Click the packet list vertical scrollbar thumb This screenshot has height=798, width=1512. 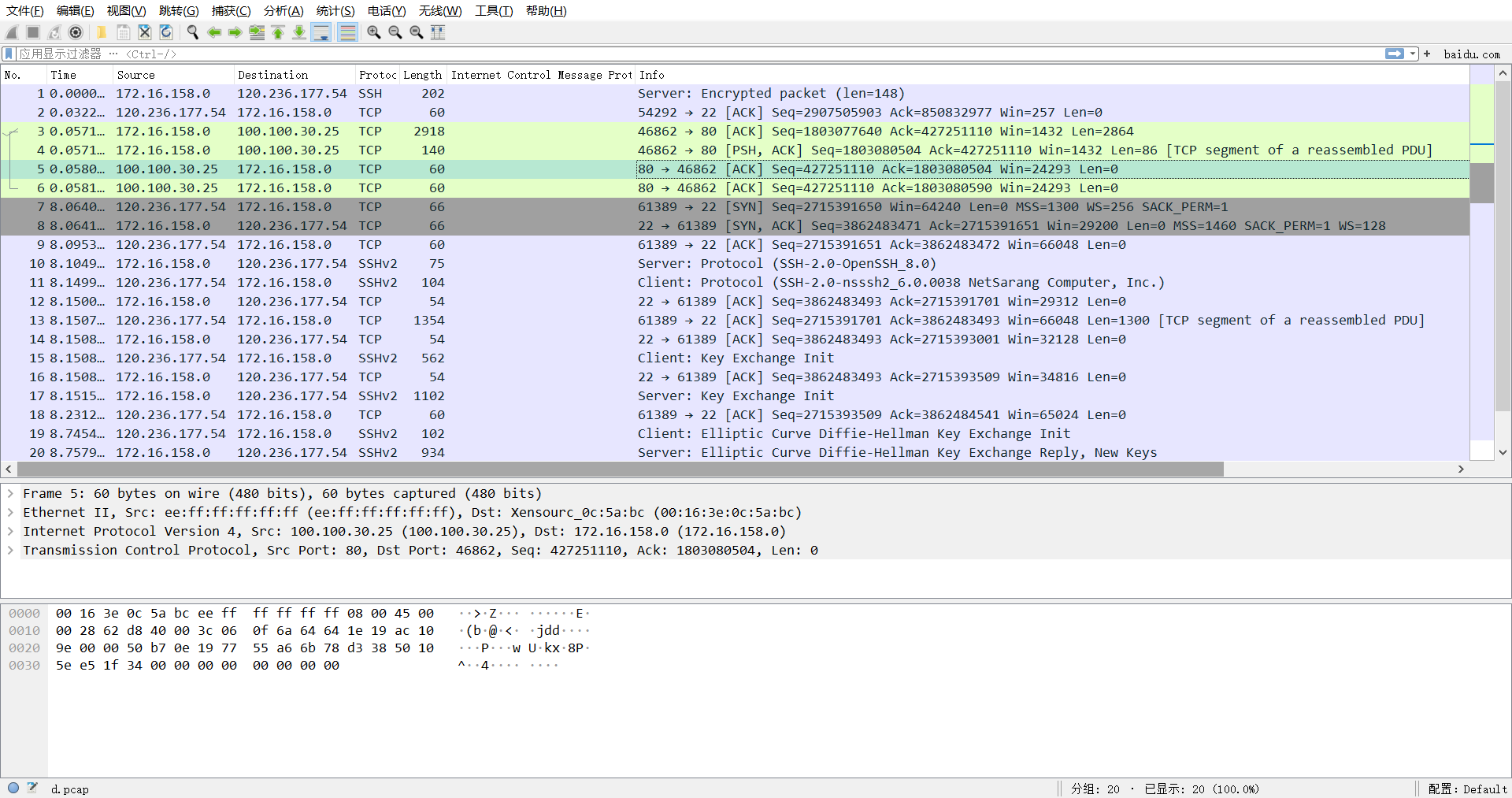(1503, 245)
